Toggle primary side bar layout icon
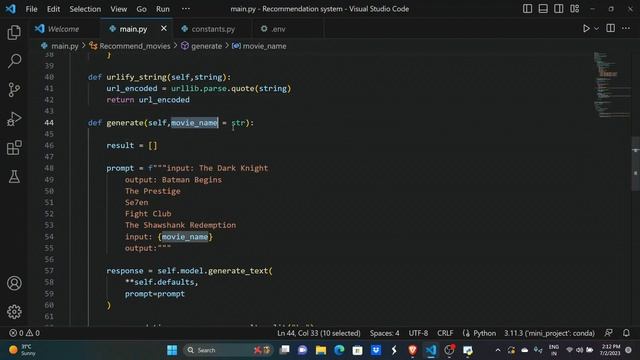Screen dimensions: 640x360 pos(527,9)
